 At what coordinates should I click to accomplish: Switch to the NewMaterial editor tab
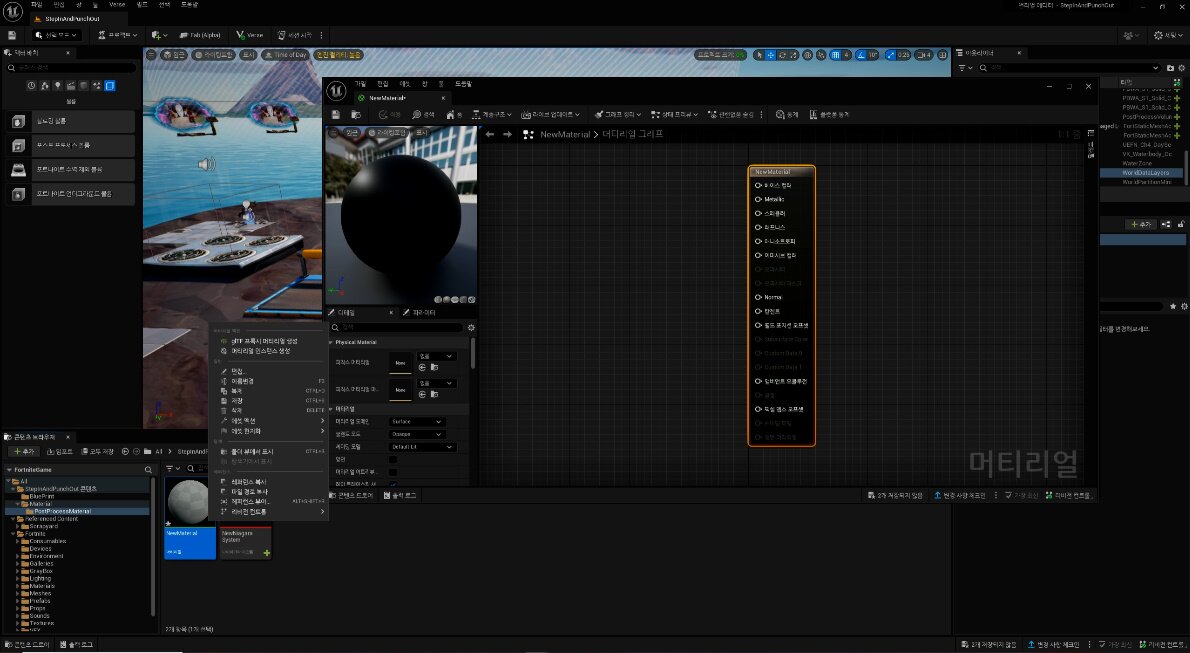click(x=388, y=98)
